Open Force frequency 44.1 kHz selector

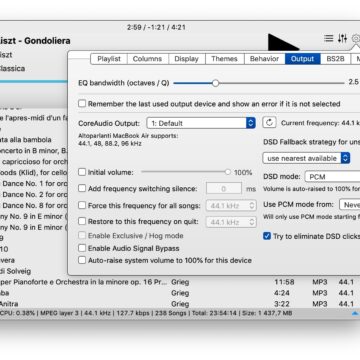click(231, 206)
